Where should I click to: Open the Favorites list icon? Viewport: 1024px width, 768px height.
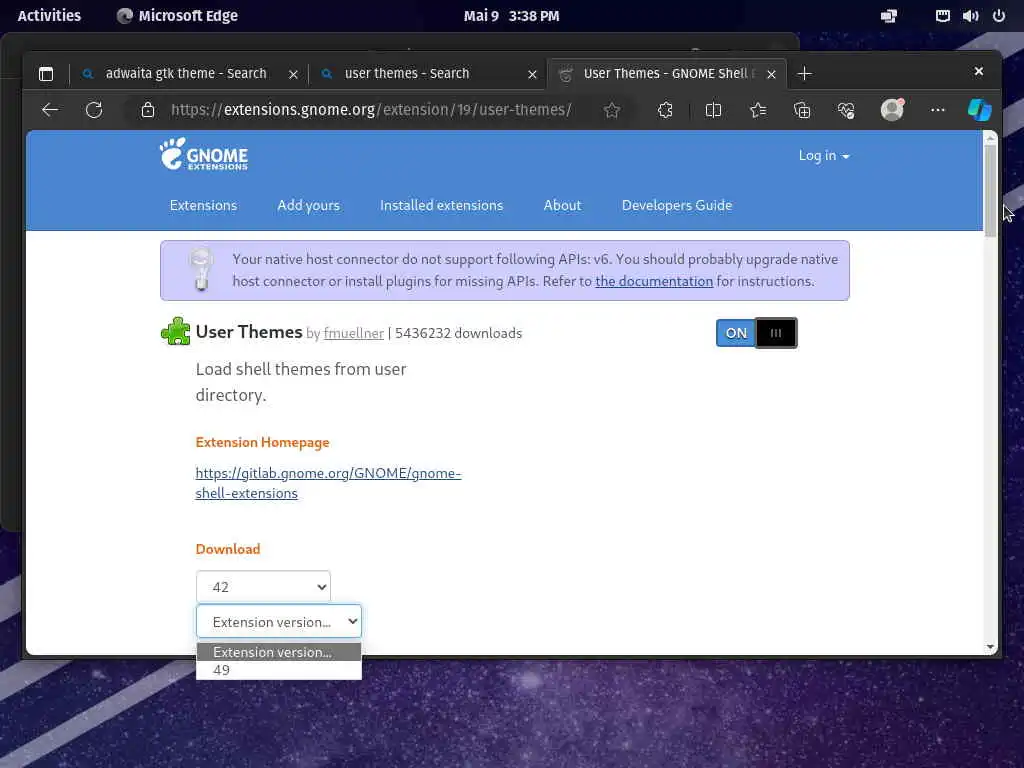coord(758,110)
